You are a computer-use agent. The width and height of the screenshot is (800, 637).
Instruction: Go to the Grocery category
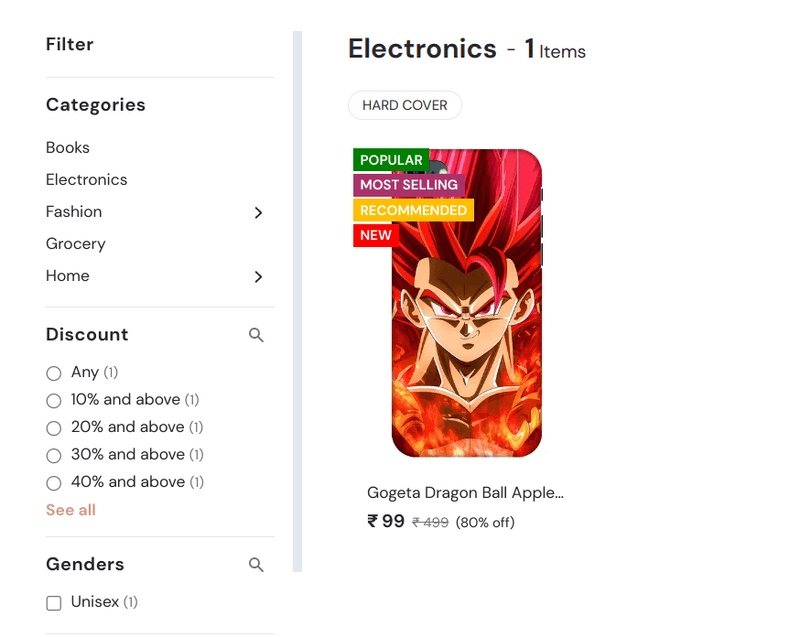coord(76,244)
